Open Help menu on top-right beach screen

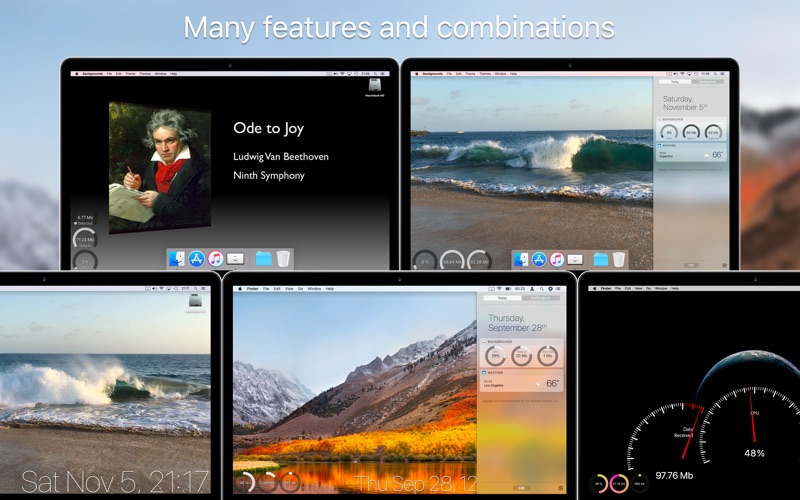[513, 74]
